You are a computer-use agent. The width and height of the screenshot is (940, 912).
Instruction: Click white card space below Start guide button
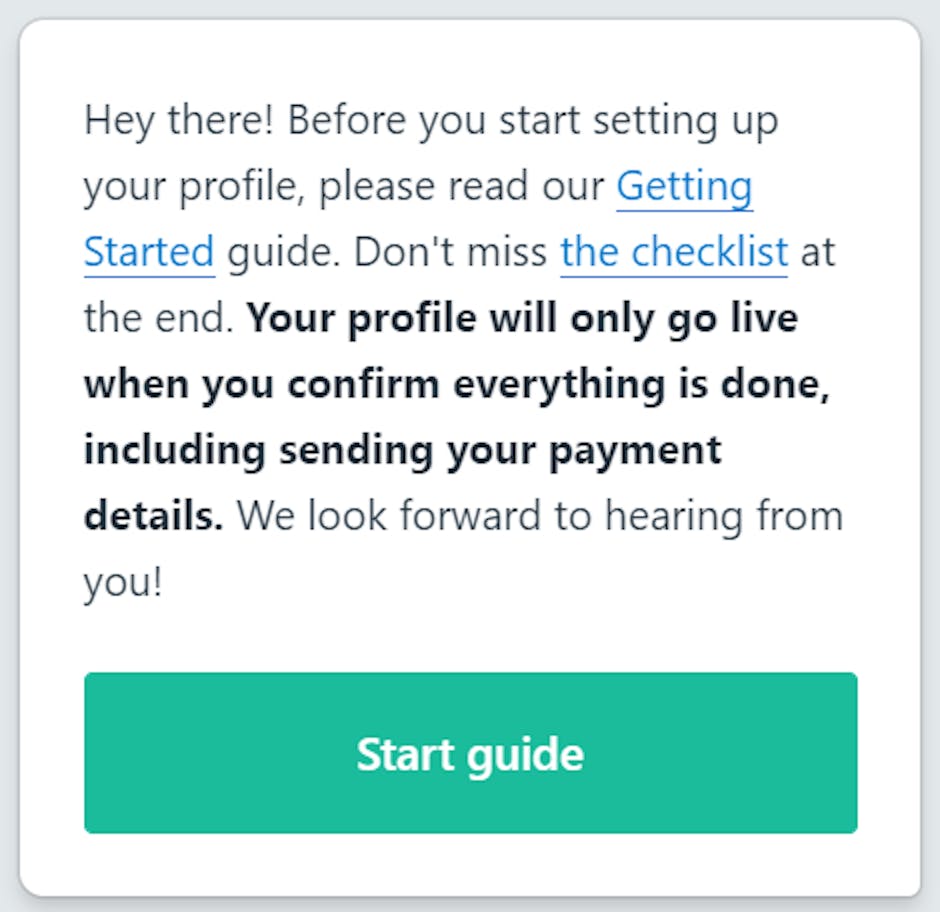(471, 863)
